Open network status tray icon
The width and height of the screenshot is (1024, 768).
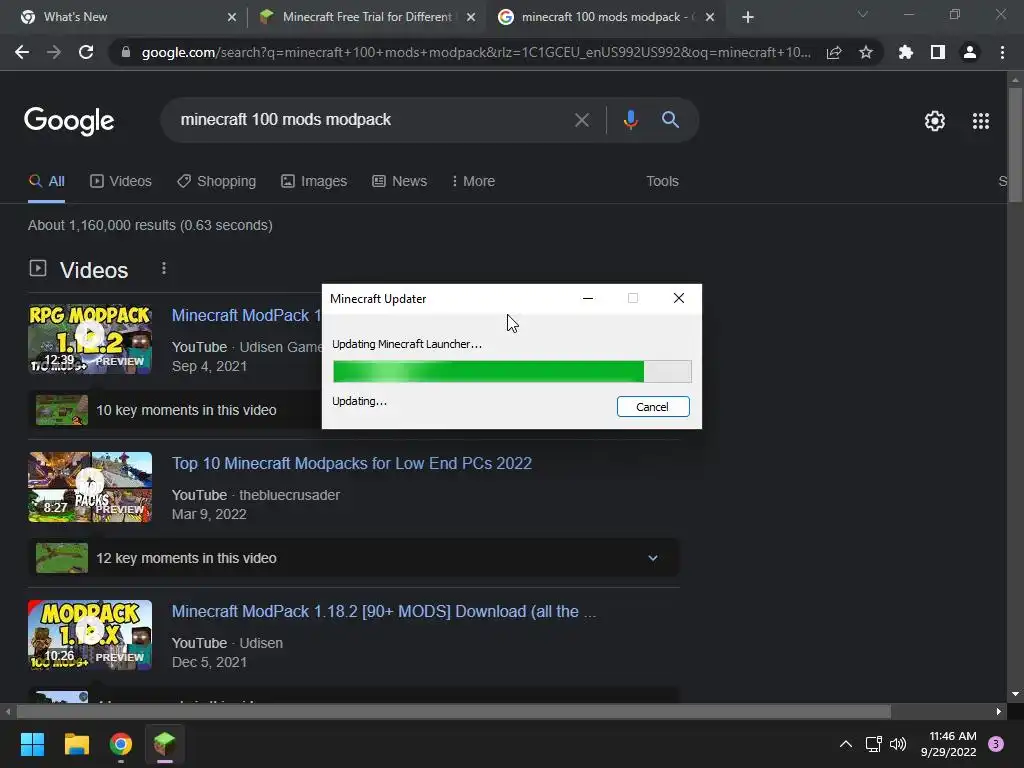[873, 744]
